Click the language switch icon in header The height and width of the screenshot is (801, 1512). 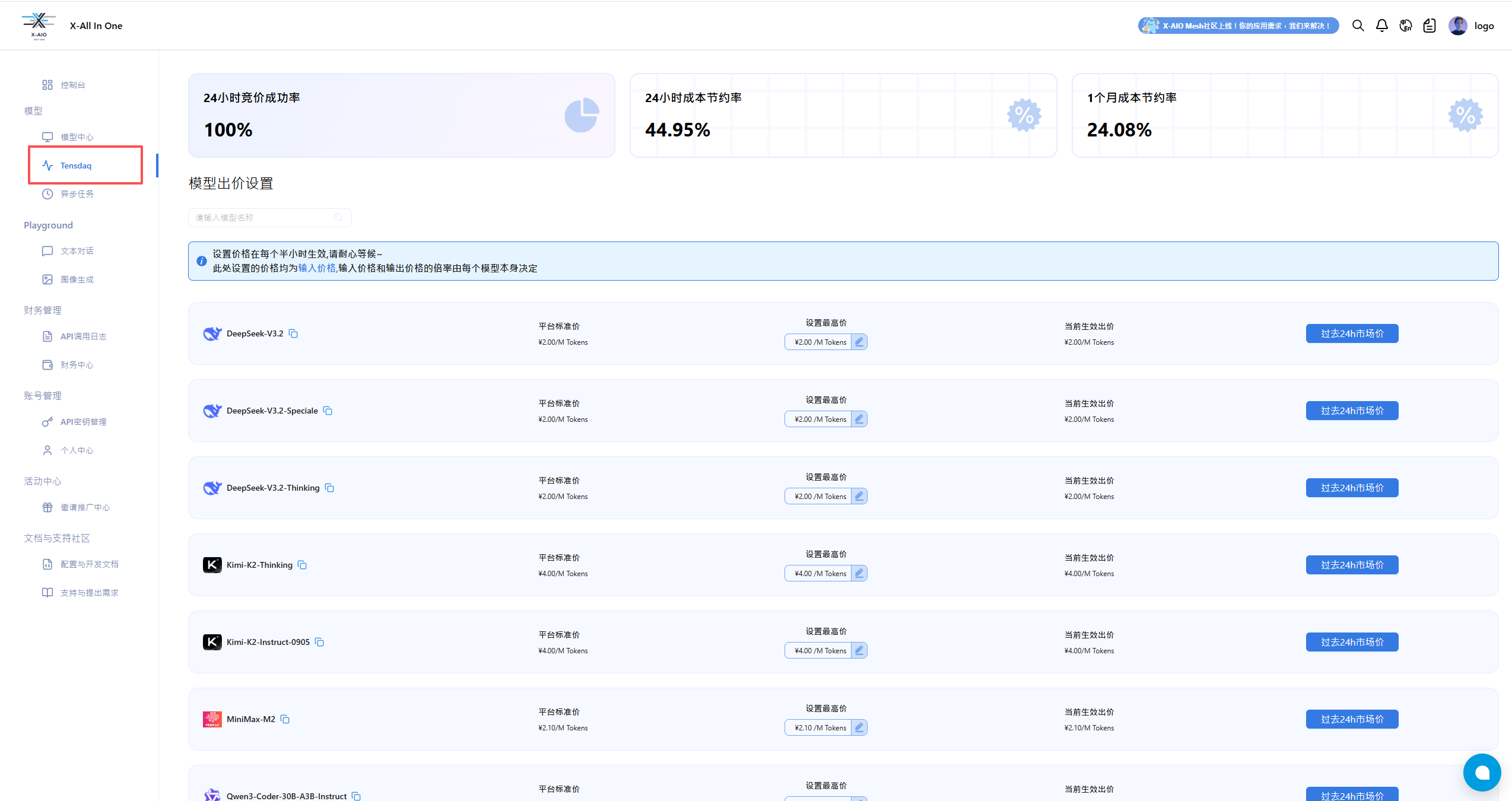click(x=1405, y=26)
